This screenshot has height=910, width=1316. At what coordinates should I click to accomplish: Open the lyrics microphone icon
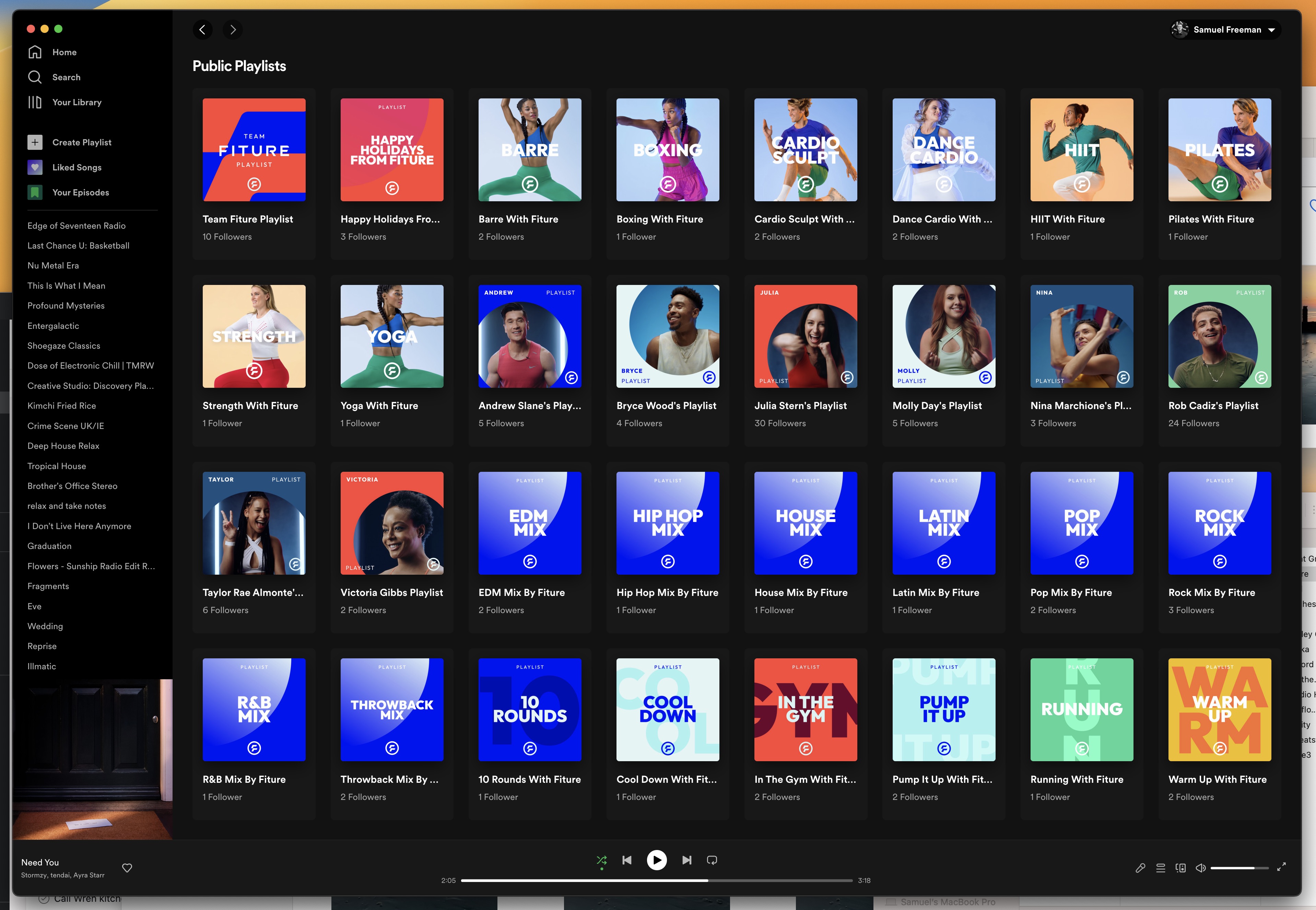[x=1140, y=868]
